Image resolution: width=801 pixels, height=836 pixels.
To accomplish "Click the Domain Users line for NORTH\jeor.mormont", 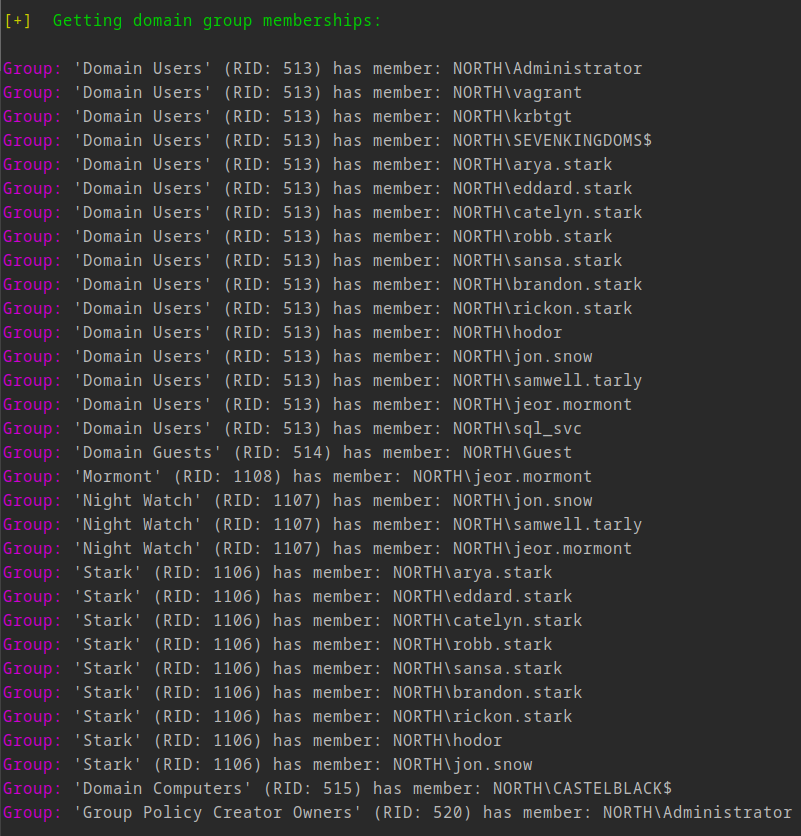I will [x=318, y=405].
